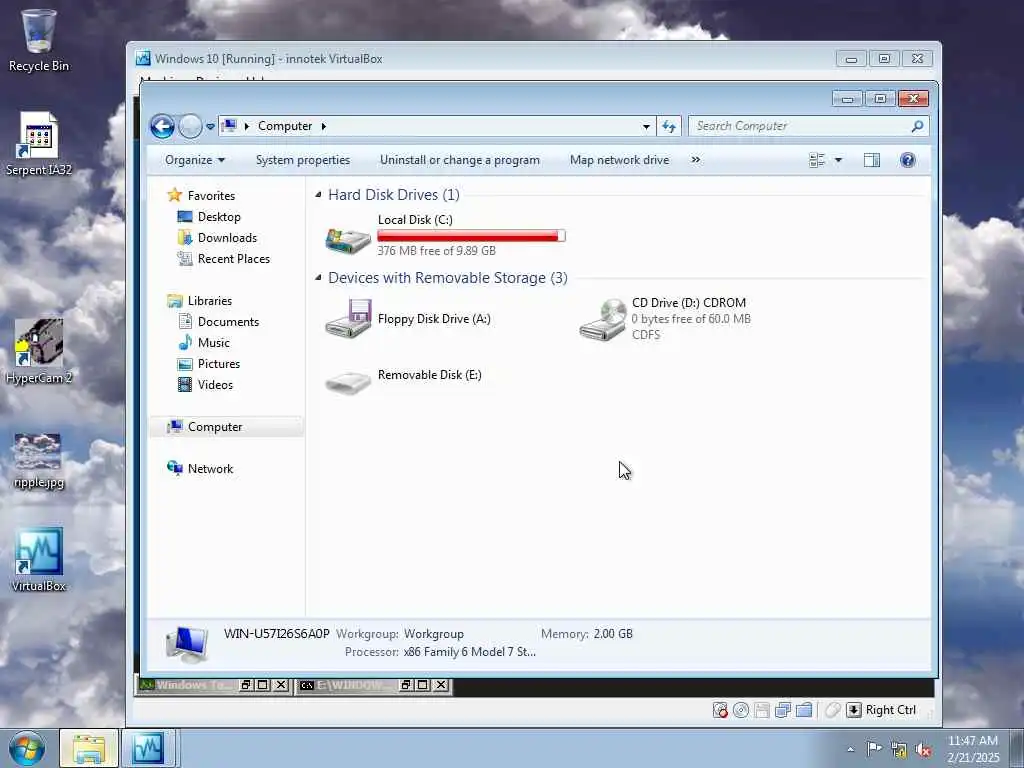This screenshot has width=1024, height=768.
Task: Click the search magnifier icon
Action: 917,126
